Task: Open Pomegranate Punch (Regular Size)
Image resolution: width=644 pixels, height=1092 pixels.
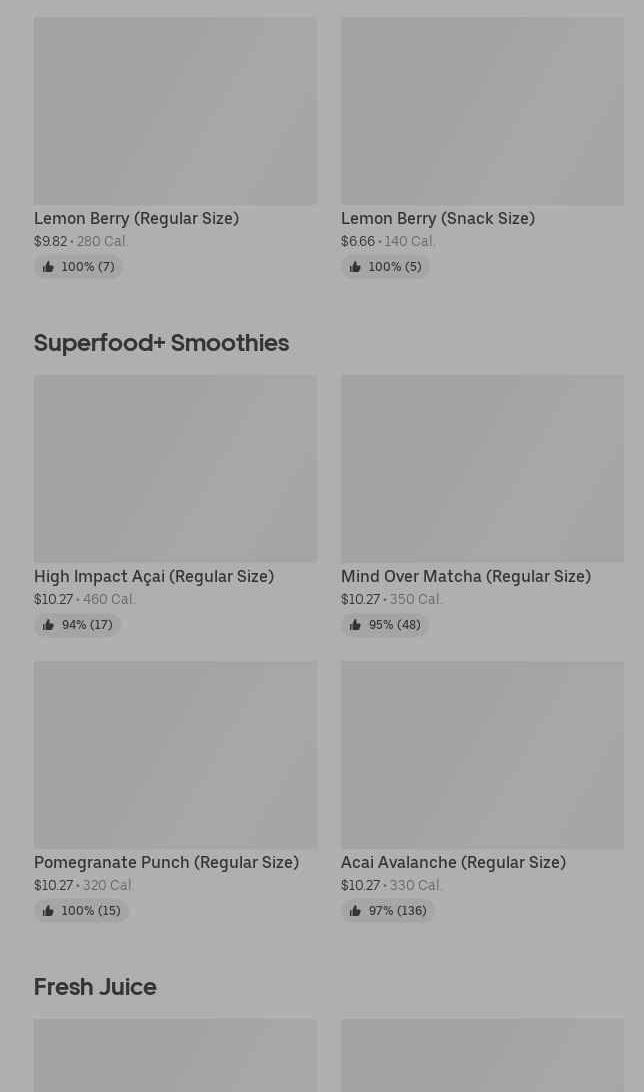Action: tap(166, 862)
